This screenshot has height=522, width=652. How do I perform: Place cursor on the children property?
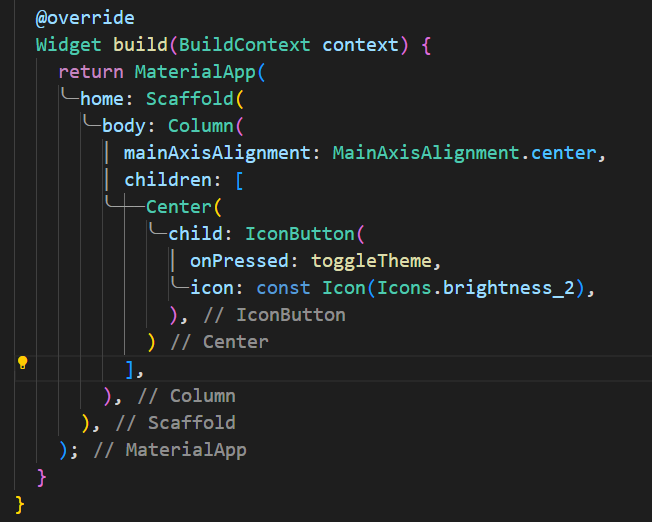tap(168, 180)
